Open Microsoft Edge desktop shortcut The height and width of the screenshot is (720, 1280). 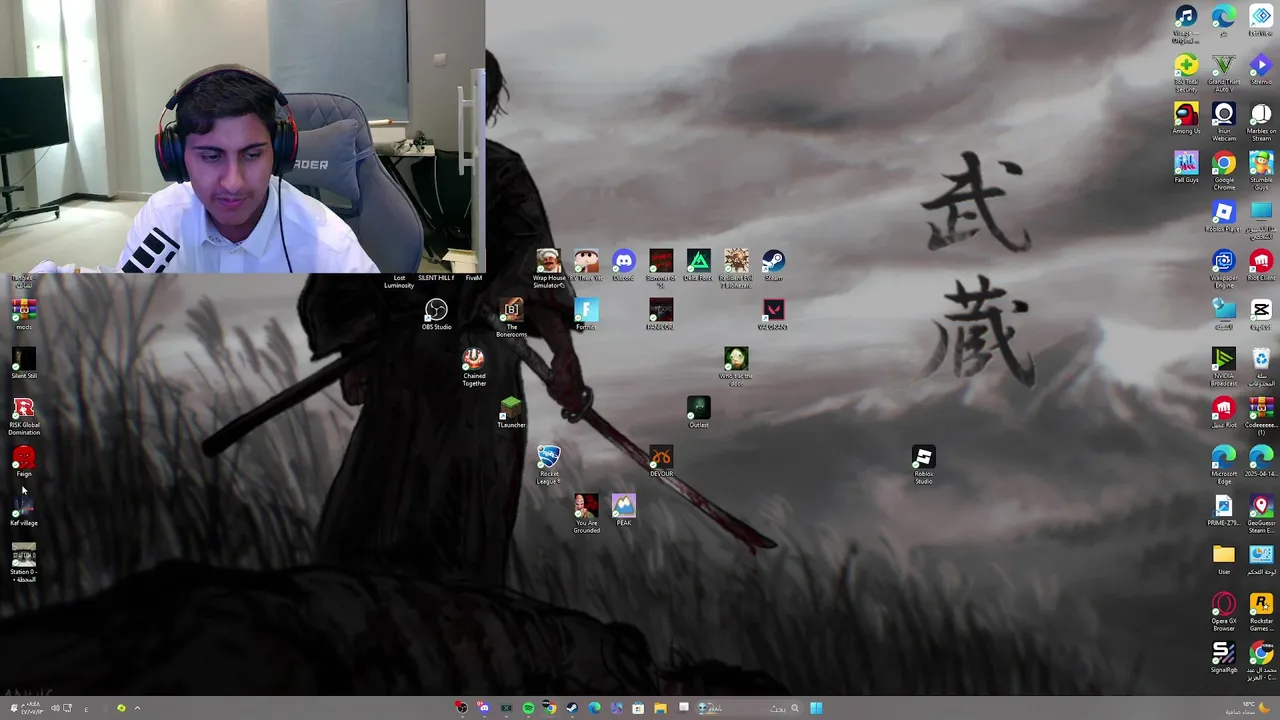tap(1224, 465)
